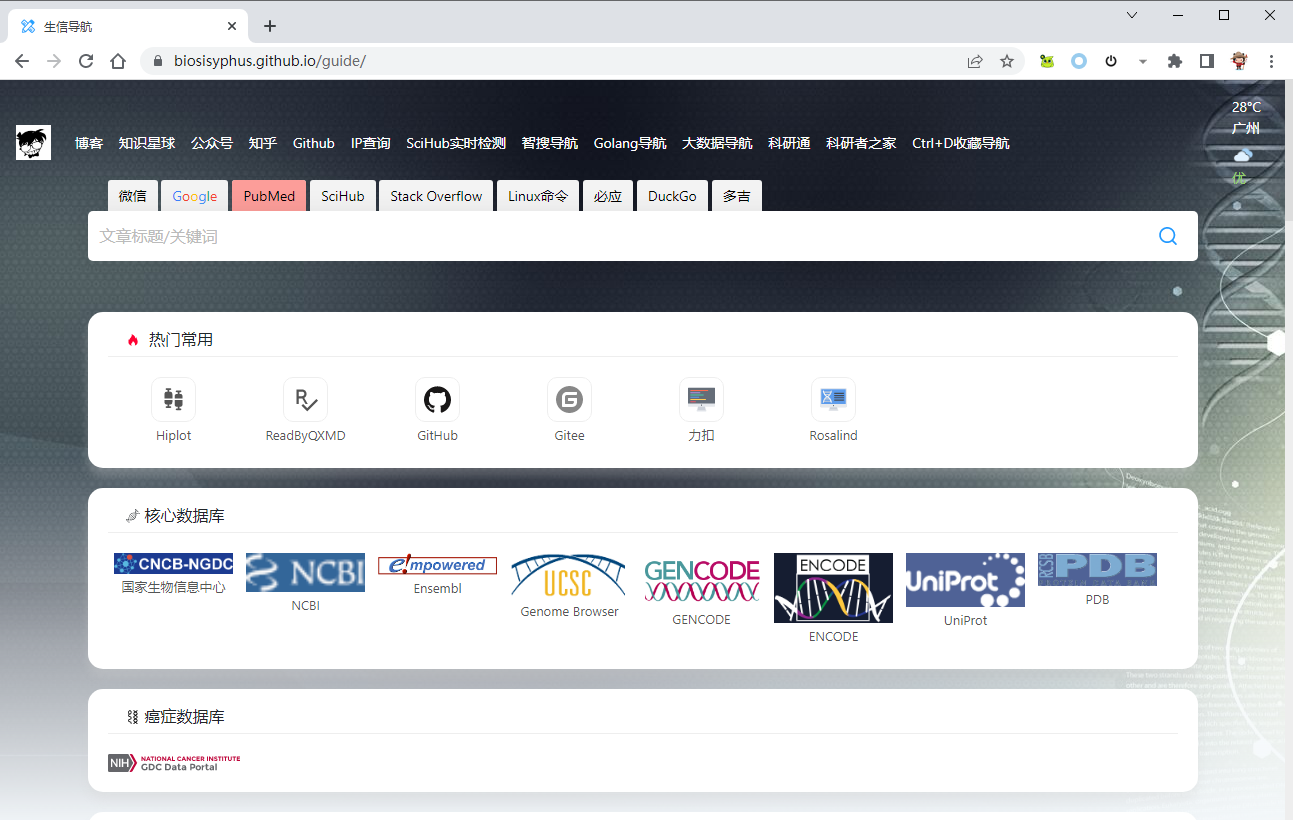The image size is (1293, 820).
Task: Click the Golang导航 menu item
Action: (630, 143)
